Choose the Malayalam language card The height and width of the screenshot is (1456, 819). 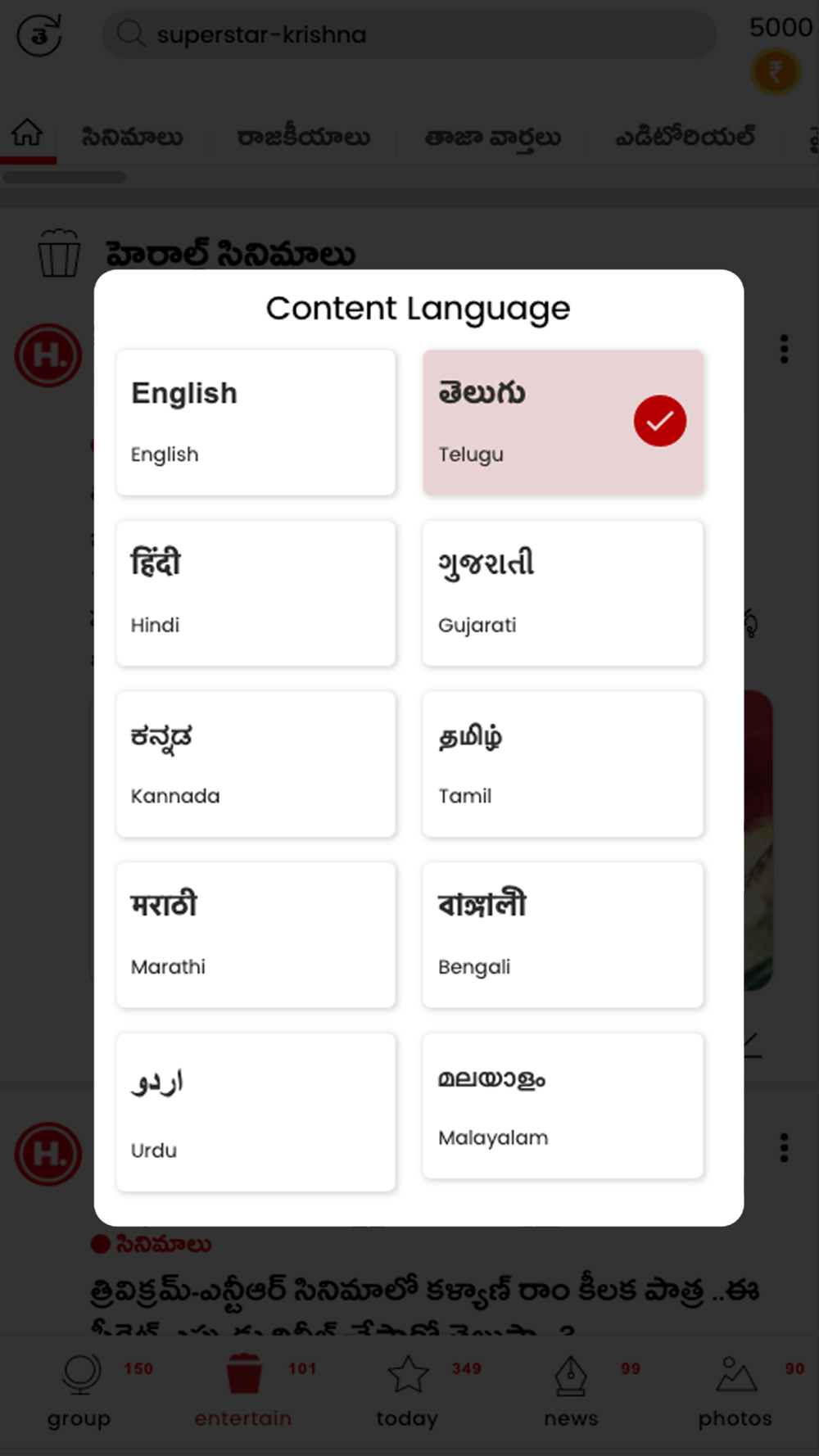click(563, 1106)
